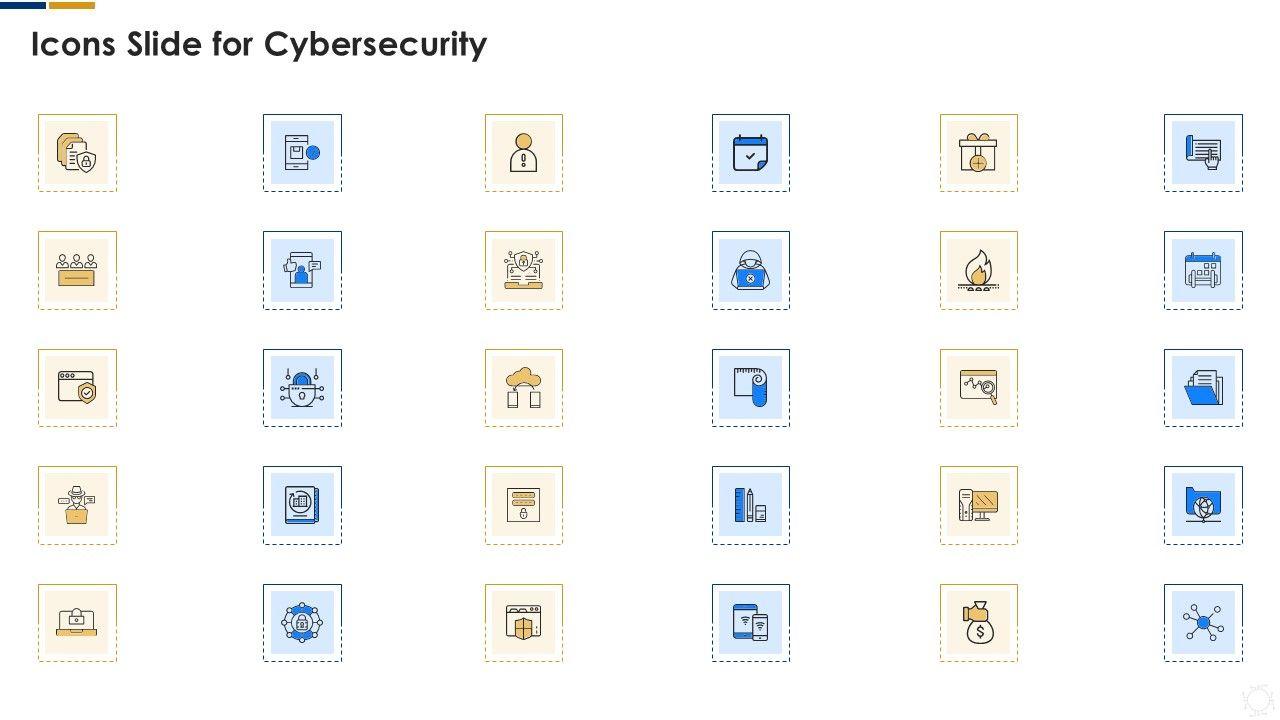The height and width of the screenshot is (720, 1280).
Task: Click the calendar with checkmark icon
Action: pyautogui.click(x=751, y=153)
